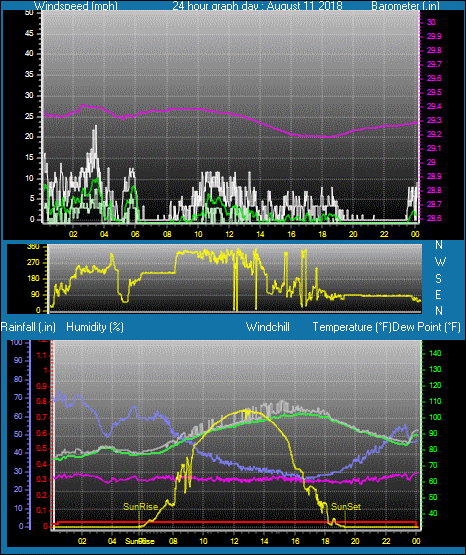Click "15" on the windspeed axis
This screenshot has height=555, width=466.
click(x=29, y=158)
